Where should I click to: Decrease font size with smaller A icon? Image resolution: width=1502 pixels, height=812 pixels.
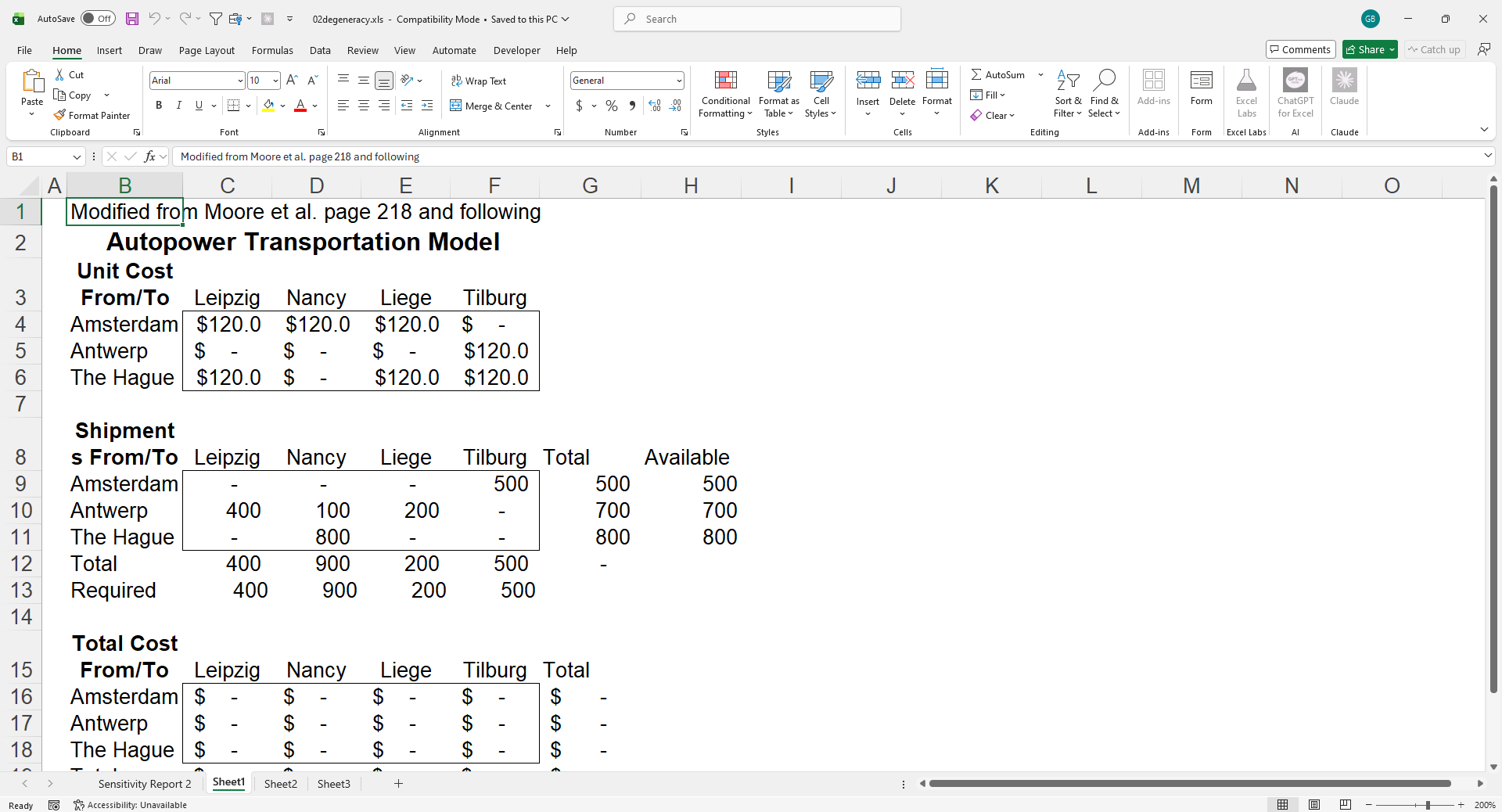tap(312, 80)
